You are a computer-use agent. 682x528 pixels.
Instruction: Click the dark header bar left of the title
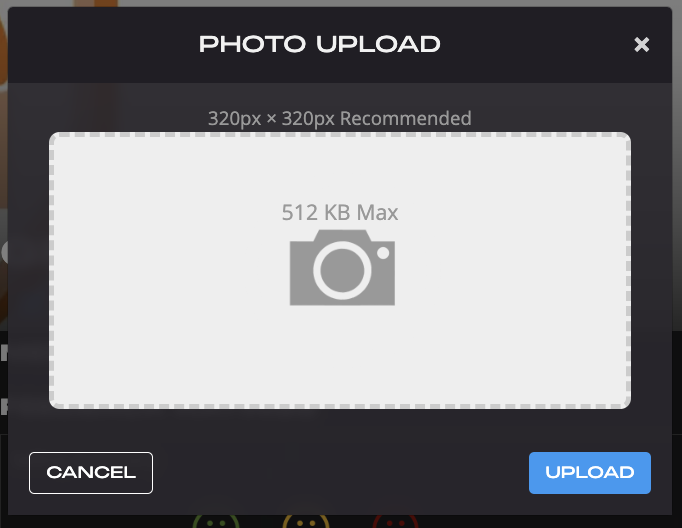pyautogui.click(x=102, y=44)
